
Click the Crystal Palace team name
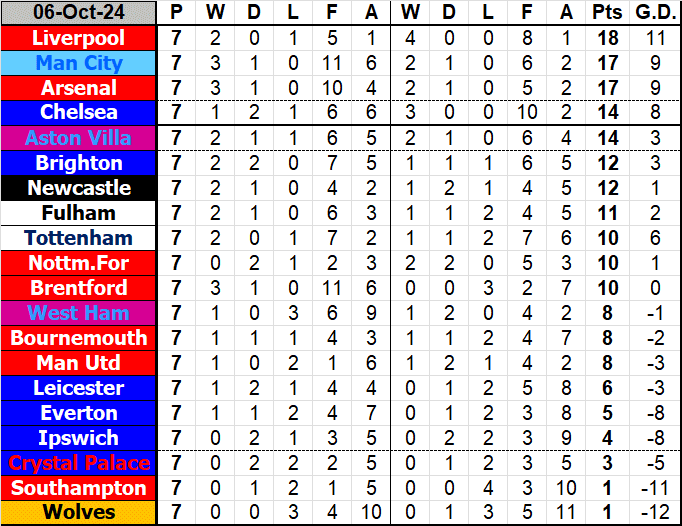[79, 463]
